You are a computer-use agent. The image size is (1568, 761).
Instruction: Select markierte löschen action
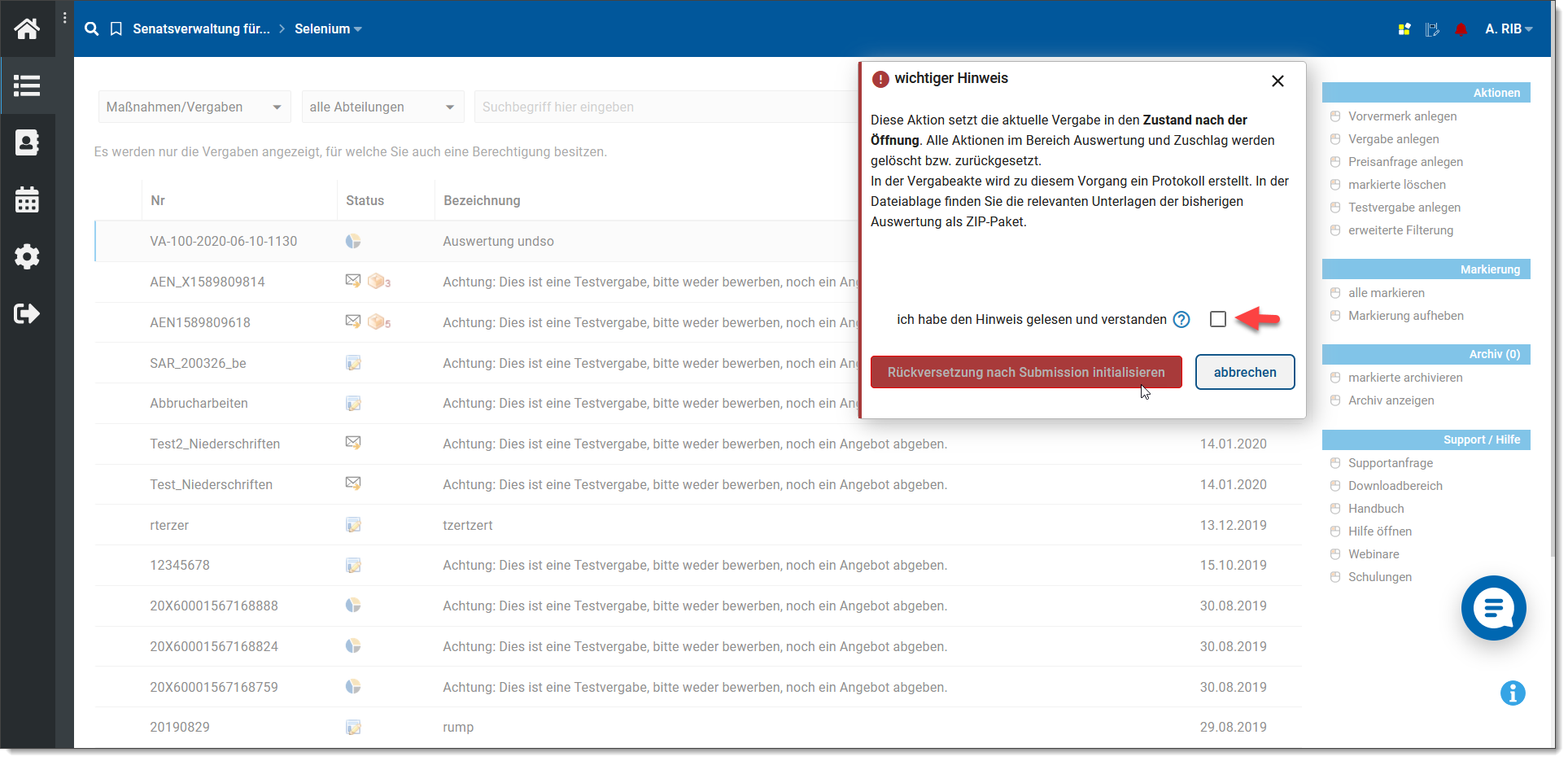pos(1396,185)
